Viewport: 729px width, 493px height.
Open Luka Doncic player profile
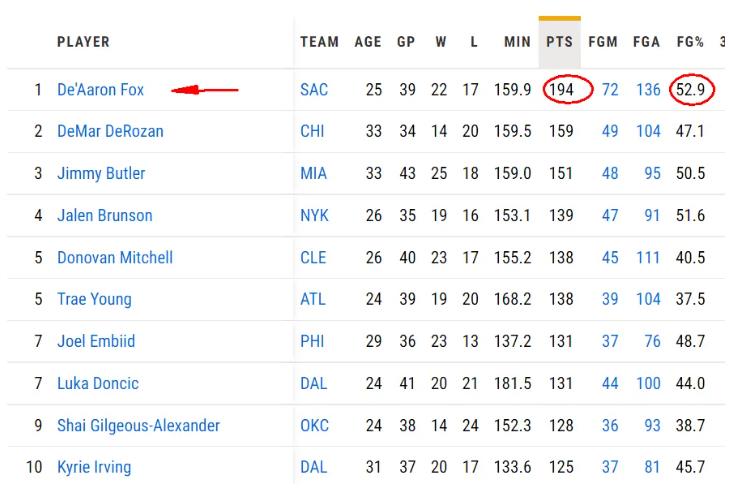click(x=98, y=384)
